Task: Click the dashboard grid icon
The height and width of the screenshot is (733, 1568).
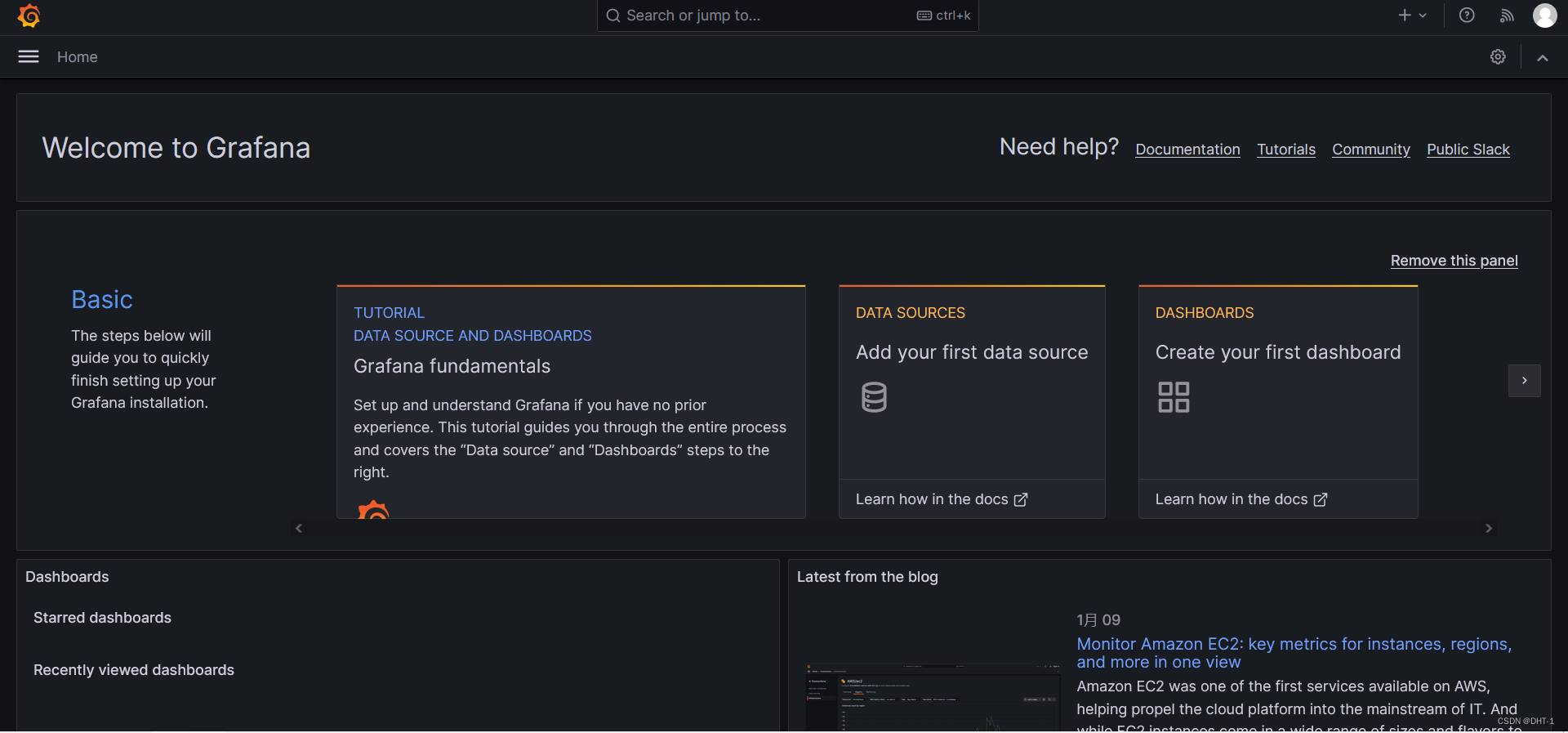Action: point(1174,397)
